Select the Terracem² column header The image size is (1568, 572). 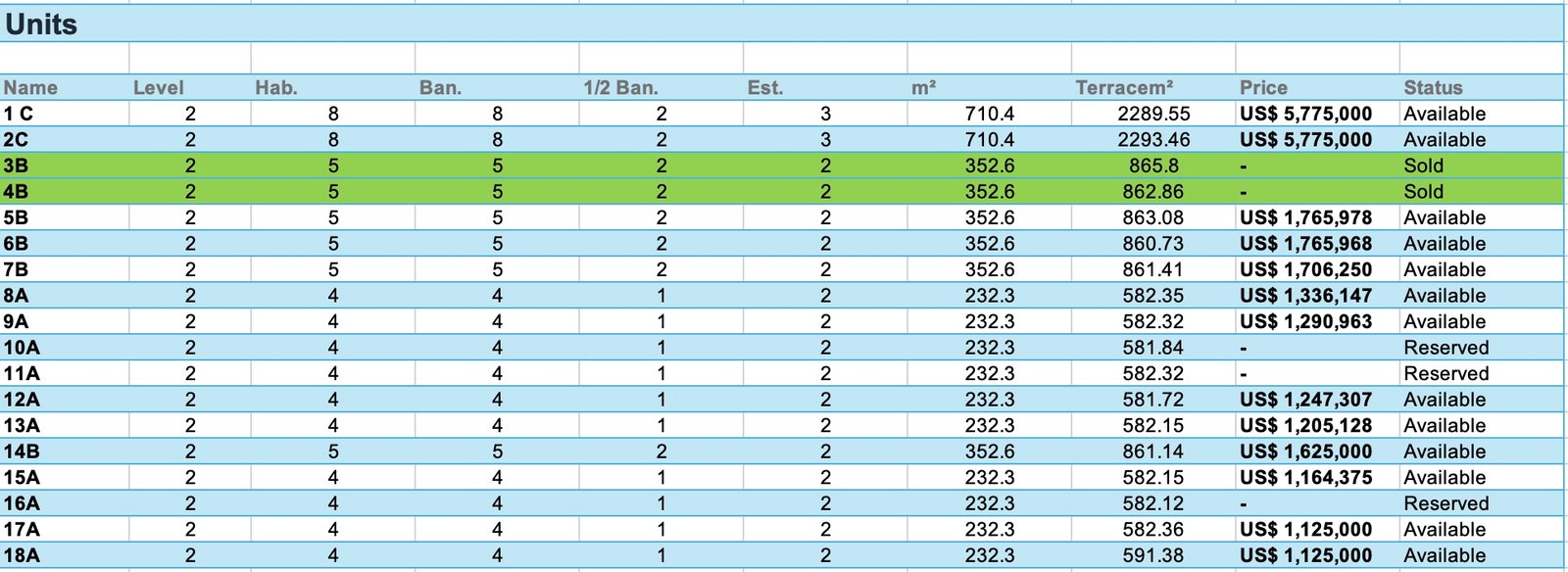(1124, 87)
